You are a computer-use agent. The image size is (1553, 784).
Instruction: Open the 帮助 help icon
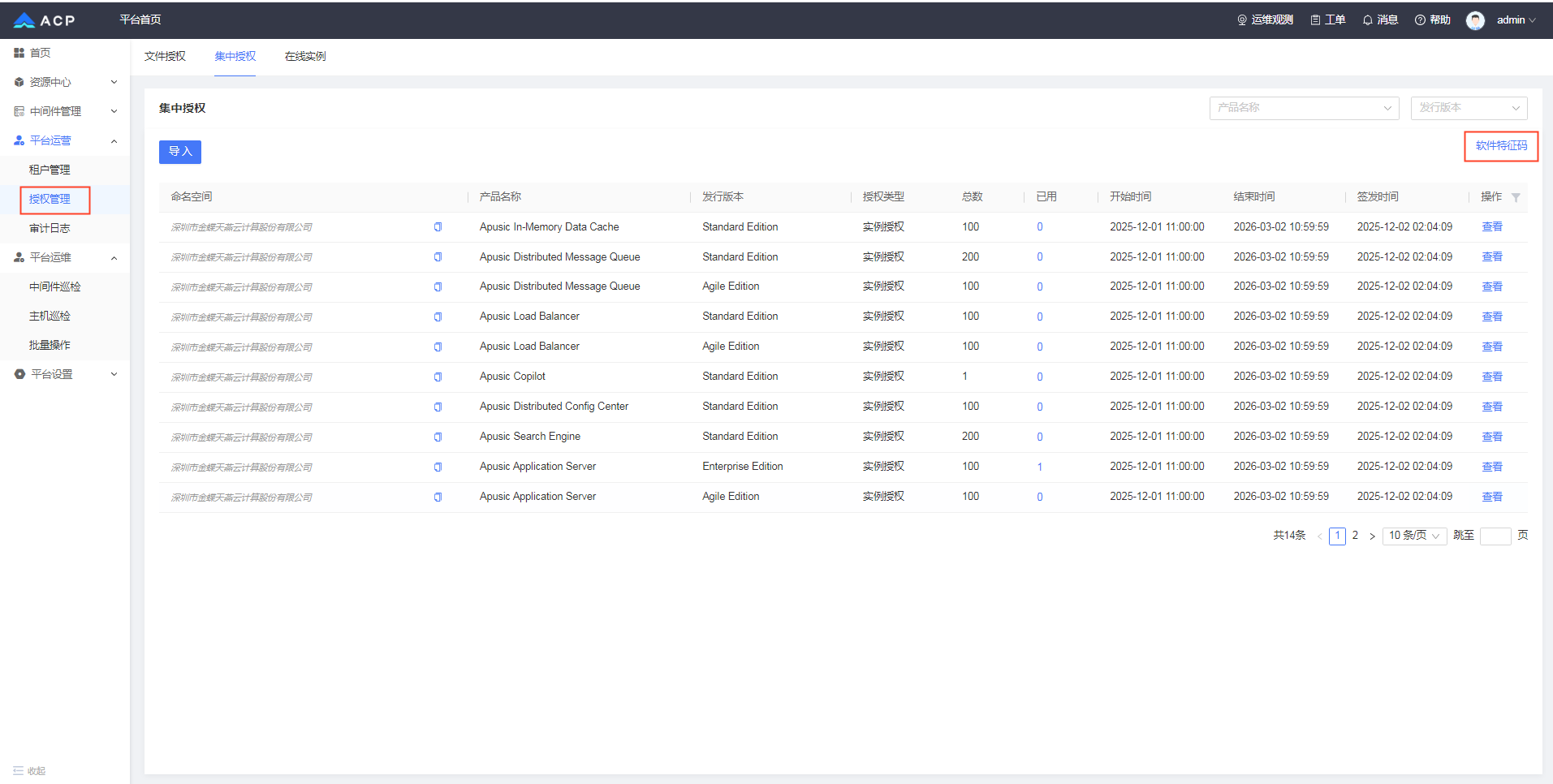tap(1420, 20)
